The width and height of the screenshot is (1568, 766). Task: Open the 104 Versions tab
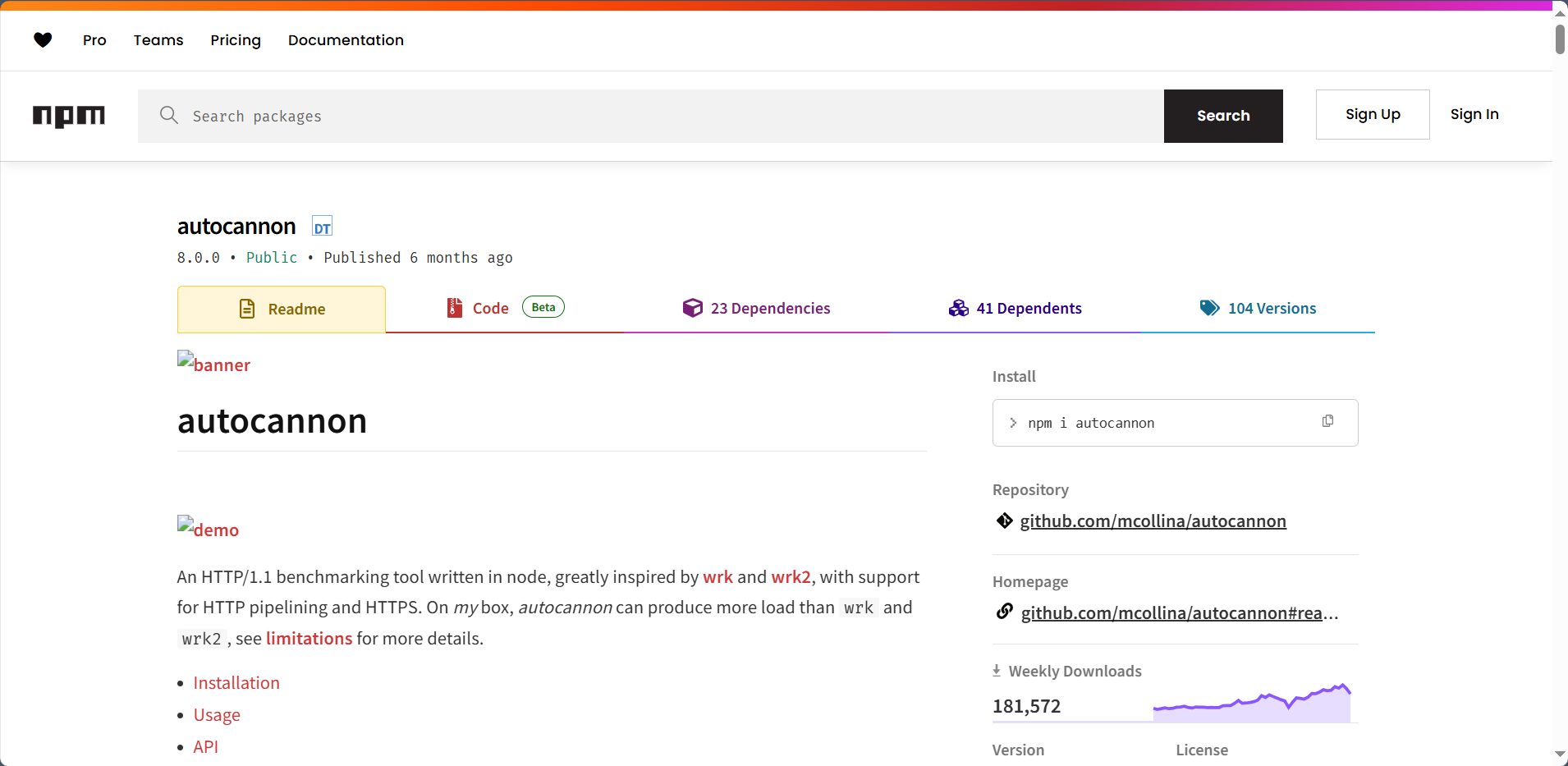point(1258,309)
